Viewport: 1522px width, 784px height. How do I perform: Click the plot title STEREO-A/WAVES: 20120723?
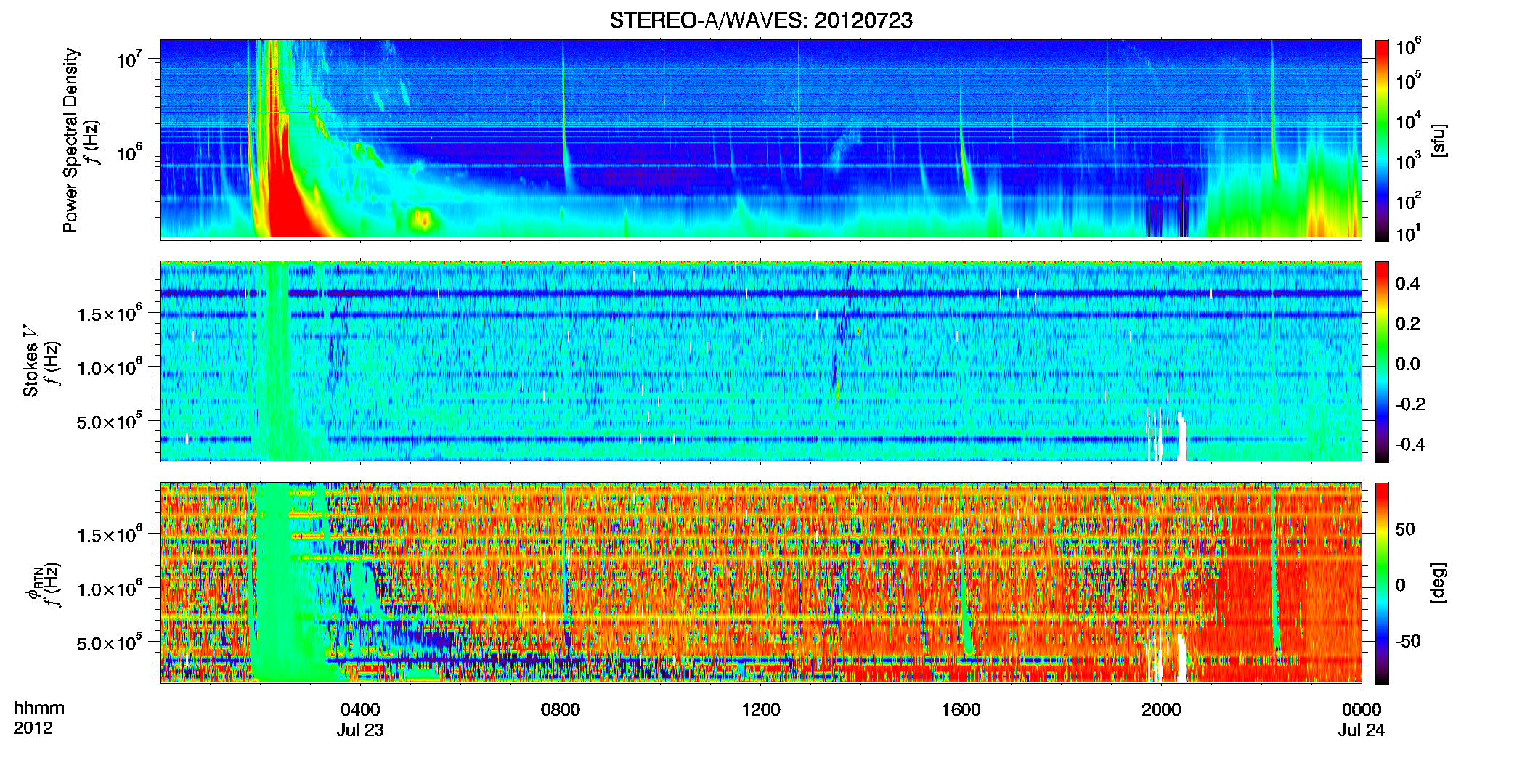pos(761,21)
